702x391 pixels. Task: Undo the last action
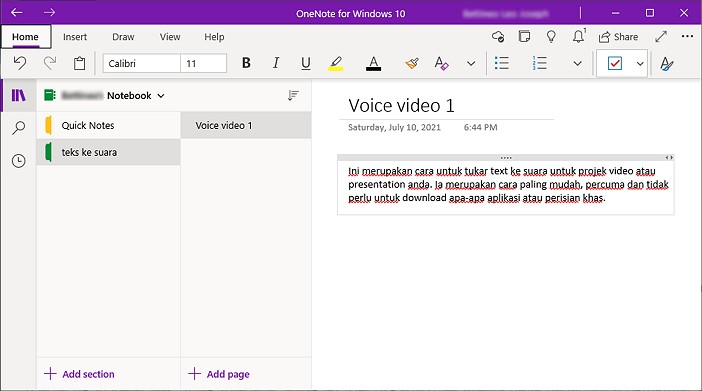coord(20,63)
